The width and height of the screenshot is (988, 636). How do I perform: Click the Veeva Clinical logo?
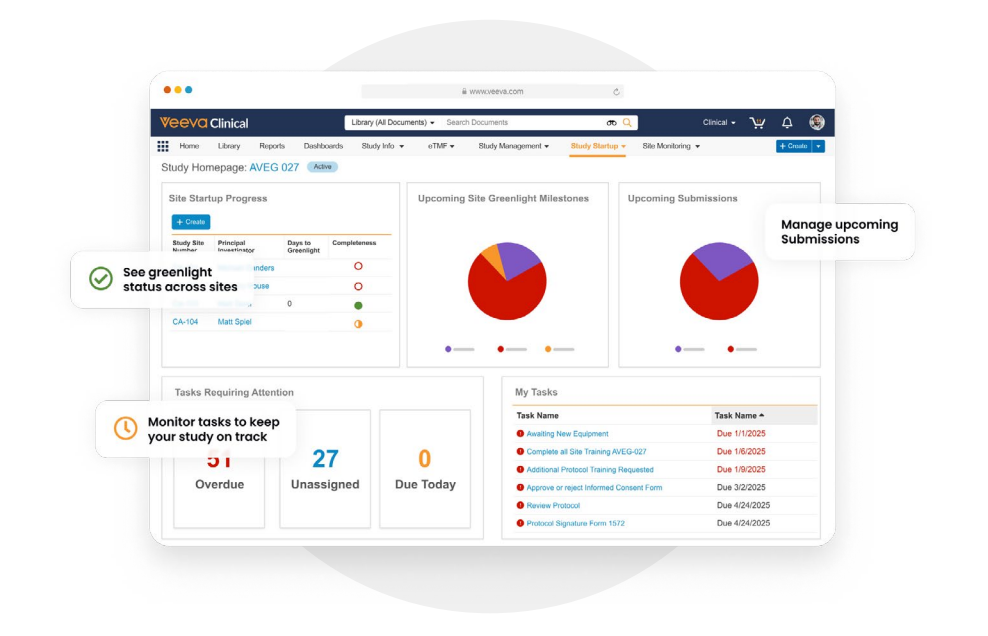coord(204,123)
